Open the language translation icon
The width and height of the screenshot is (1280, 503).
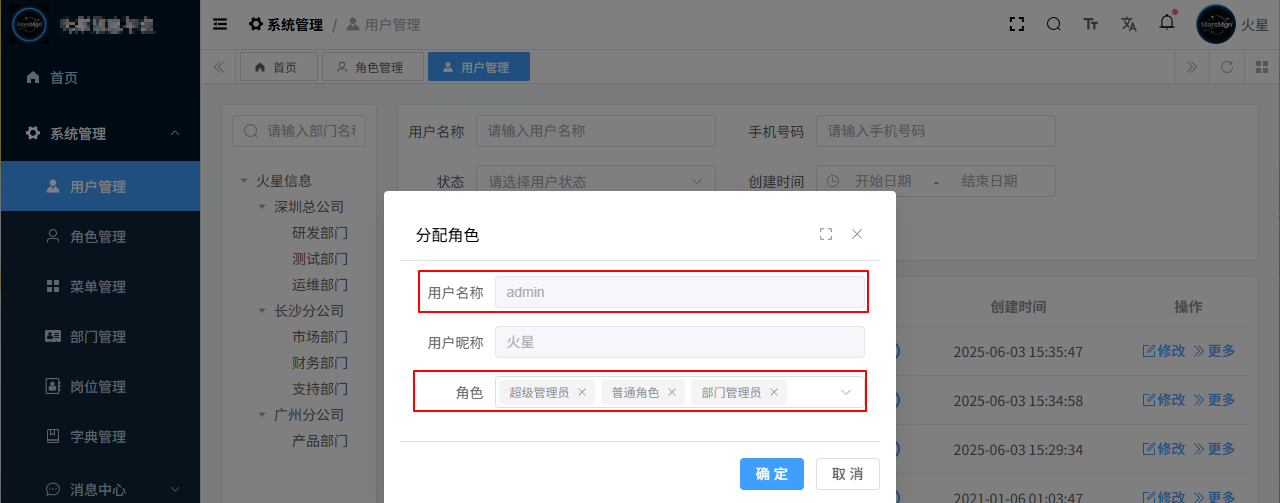tap(1129, 24)
